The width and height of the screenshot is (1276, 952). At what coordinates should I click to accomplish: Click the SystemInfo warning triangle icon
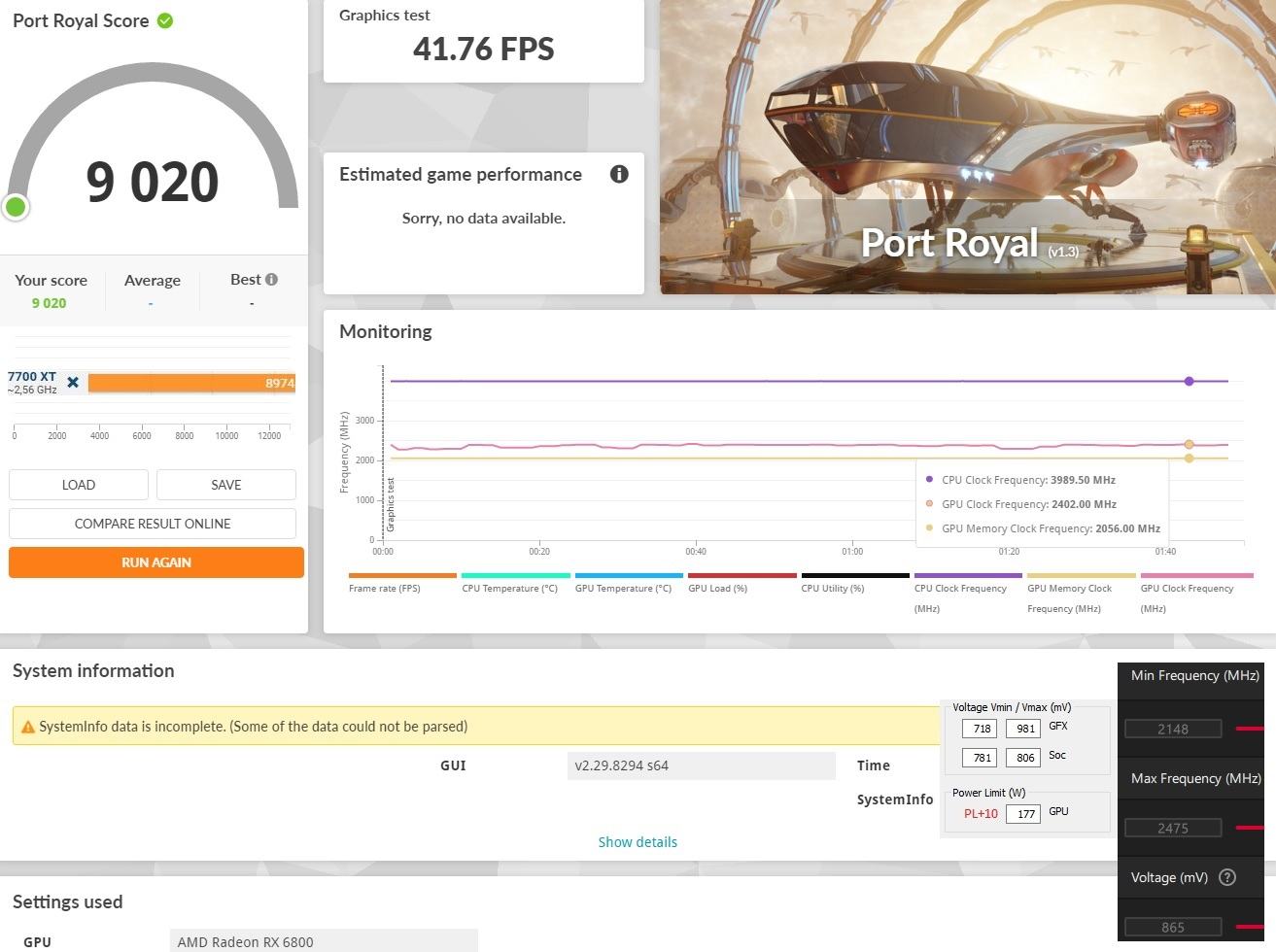(x=28, y=727)
